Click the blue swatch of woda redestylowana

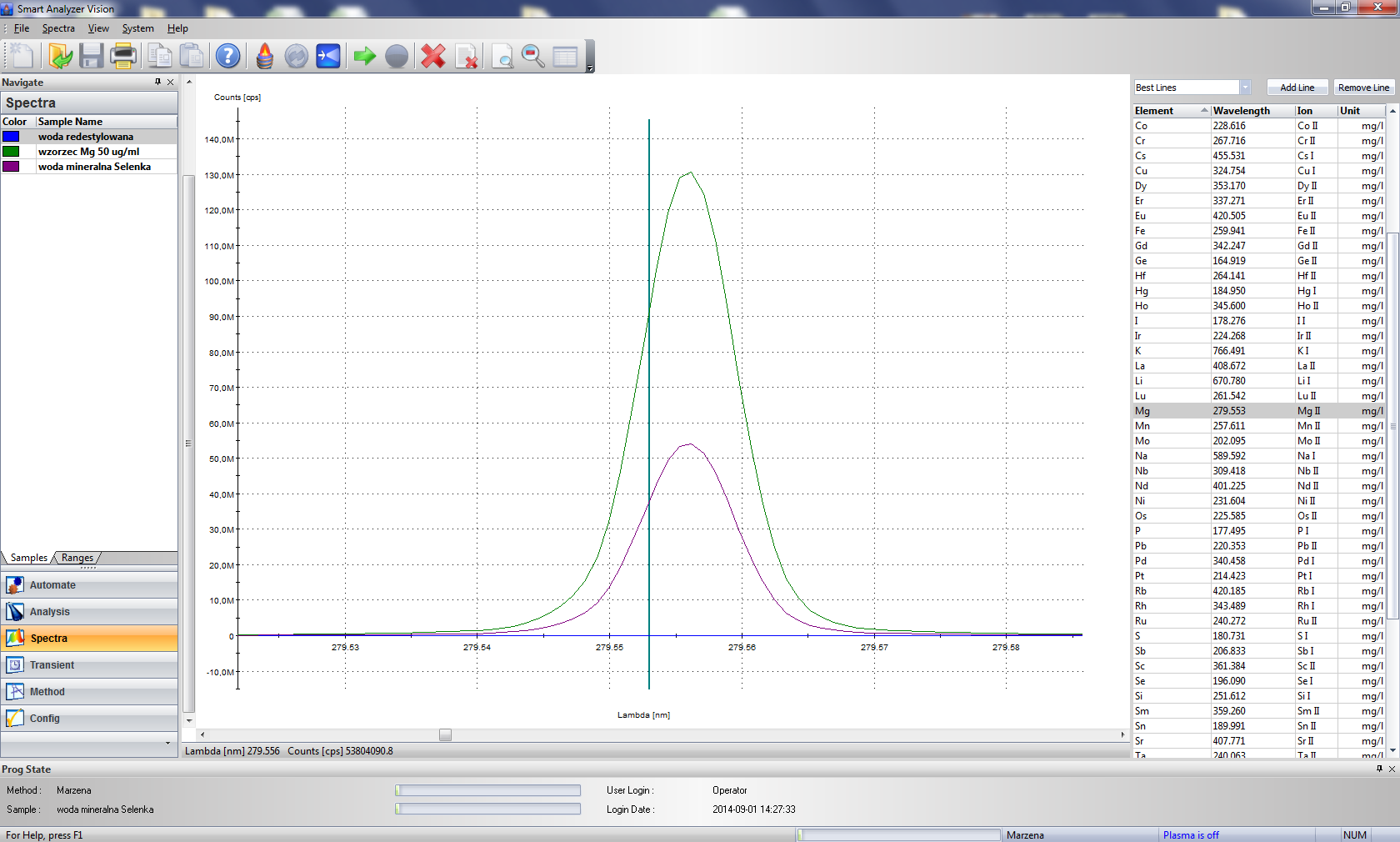11,137
